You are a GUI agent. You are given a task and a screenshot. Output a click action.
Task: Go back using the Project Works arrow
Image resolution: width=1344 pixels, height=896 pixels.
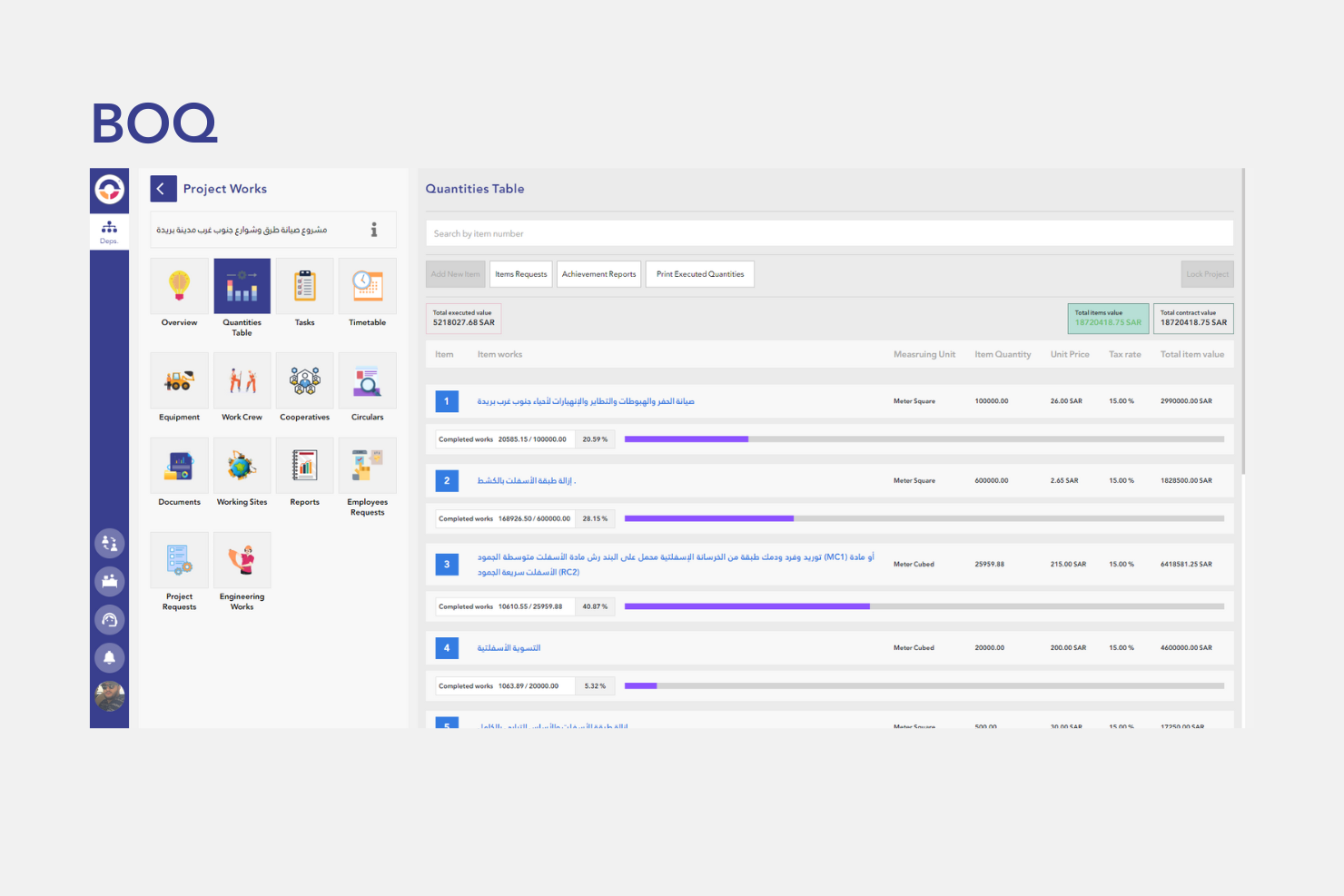coord(163,189)
